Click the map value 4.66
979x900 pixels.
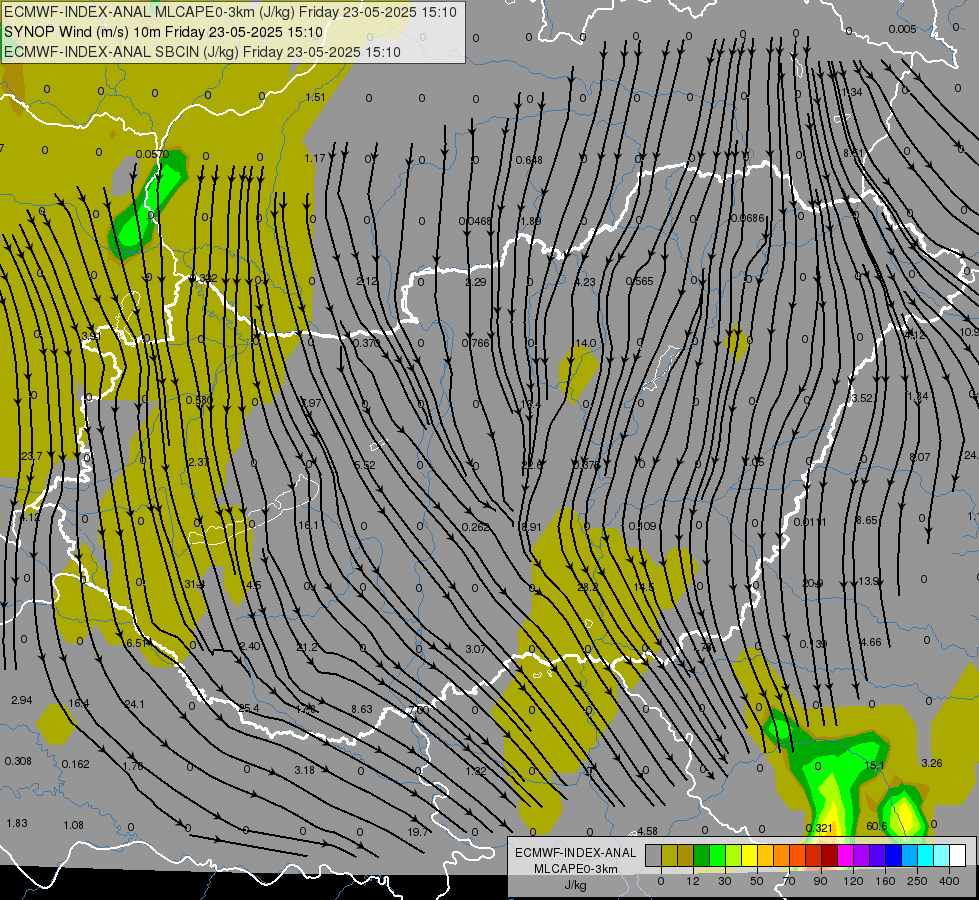coord(870,642)
